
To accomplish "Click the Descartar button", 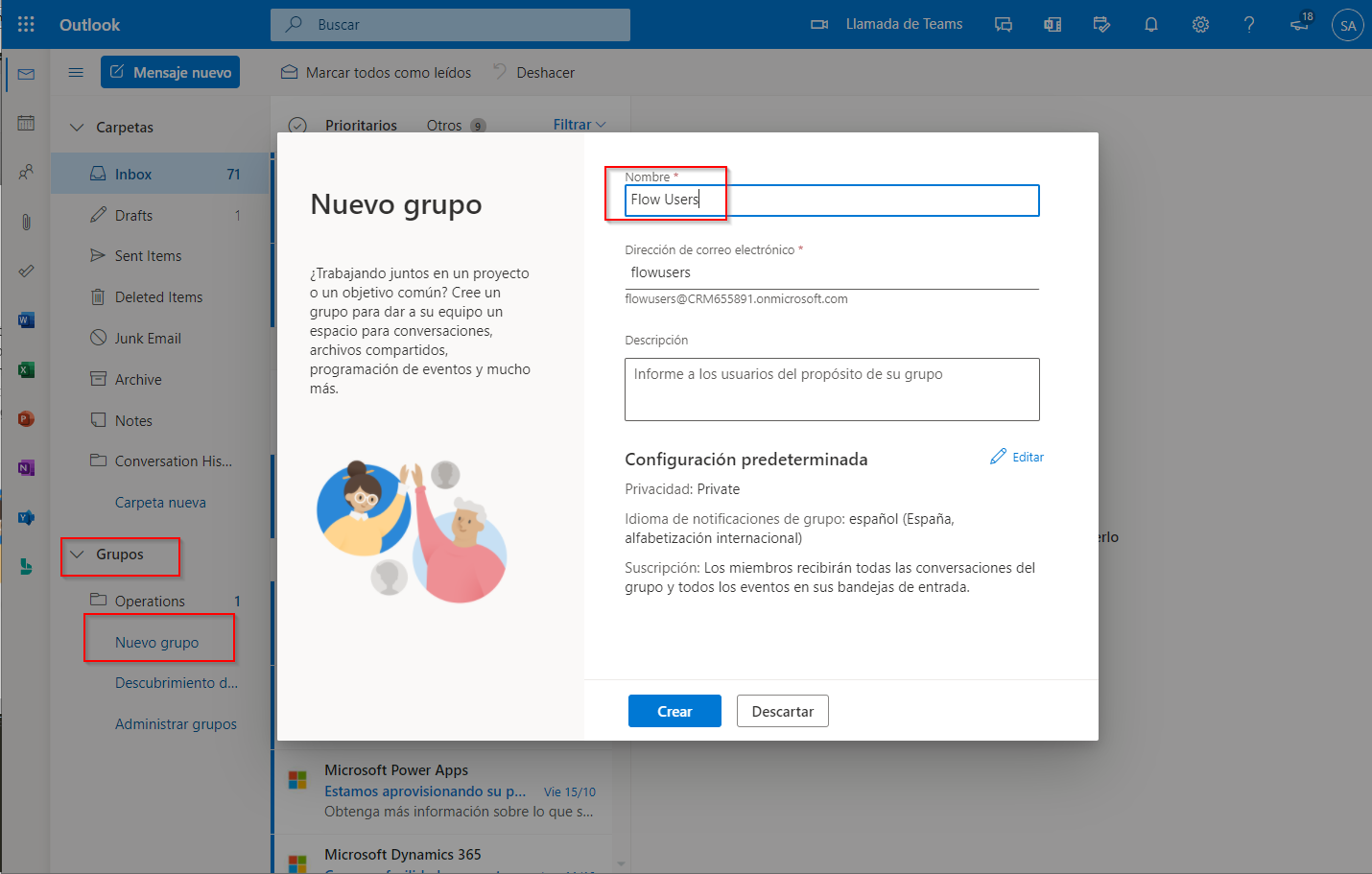I will click(782, 711).
